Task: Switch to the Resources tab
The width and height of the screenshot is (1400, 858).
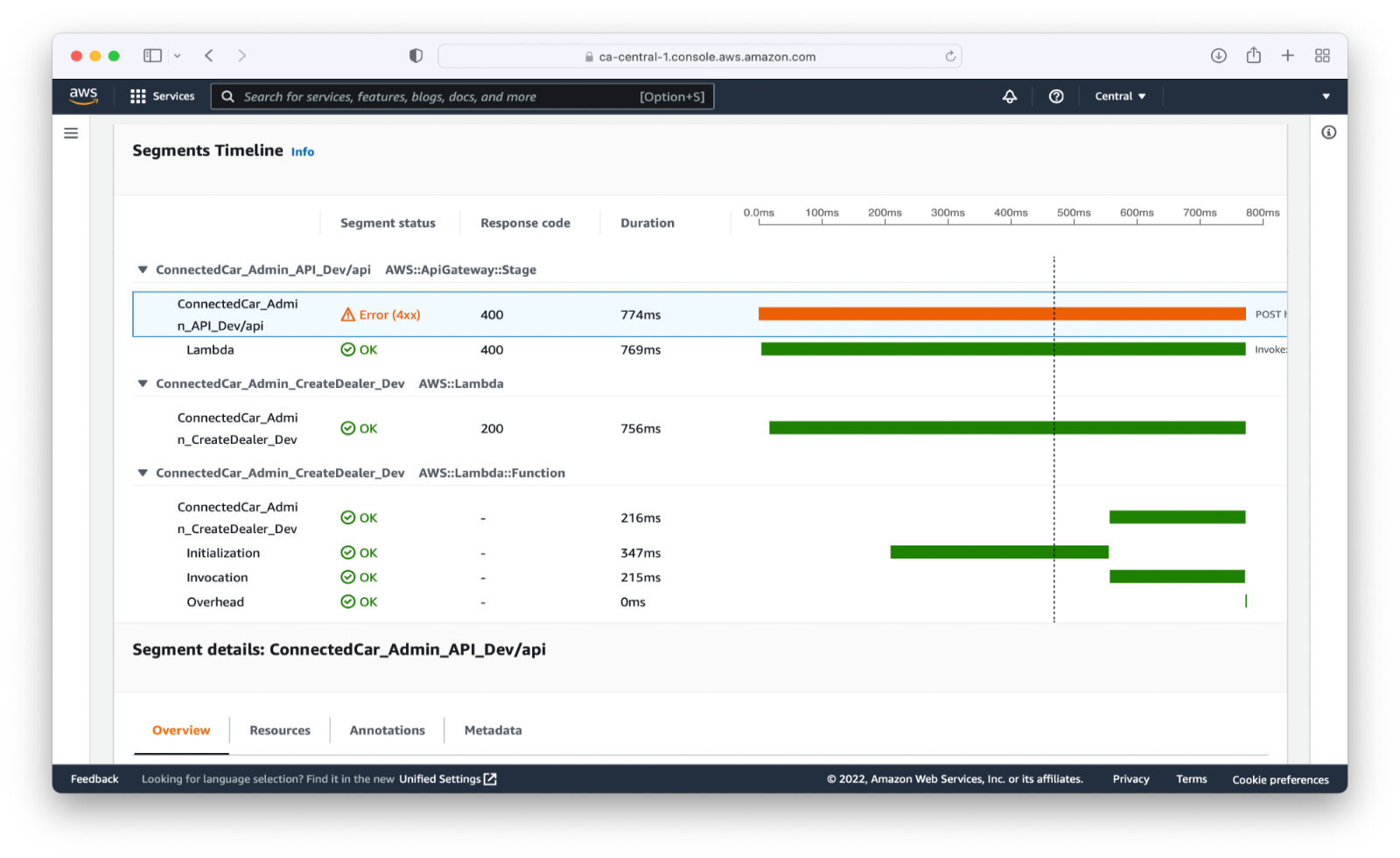Action: 280,730
